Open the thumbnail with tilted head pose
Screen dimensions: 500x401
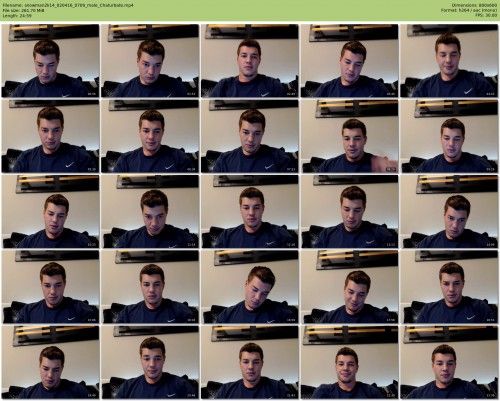click(x=250, y=287)
